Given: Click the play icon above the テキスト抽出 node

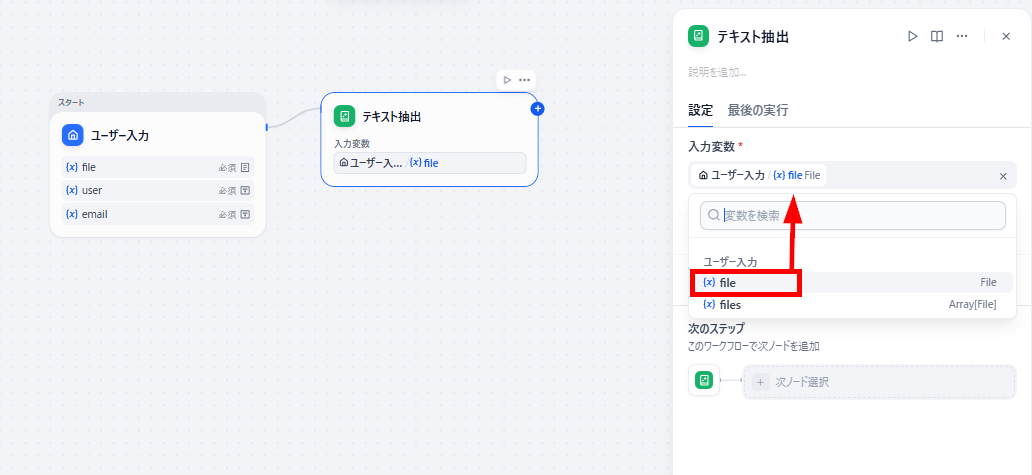Looking at the screenshot, I should pos(507,80).
